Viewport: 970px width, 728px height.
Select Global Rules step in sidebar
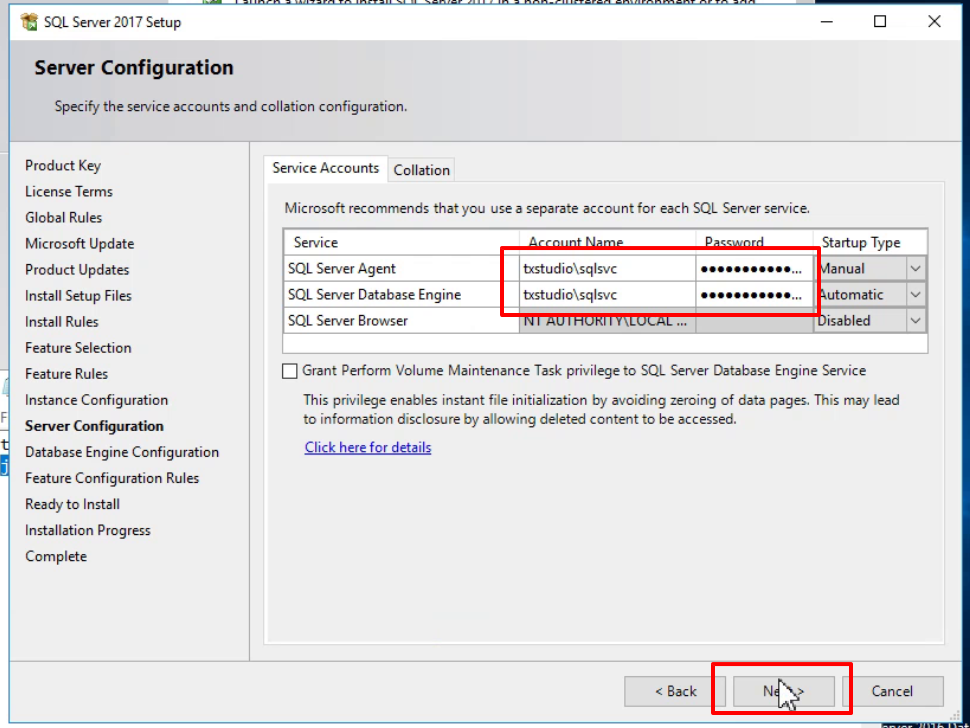pyautogui.click(x=63, y=218)
